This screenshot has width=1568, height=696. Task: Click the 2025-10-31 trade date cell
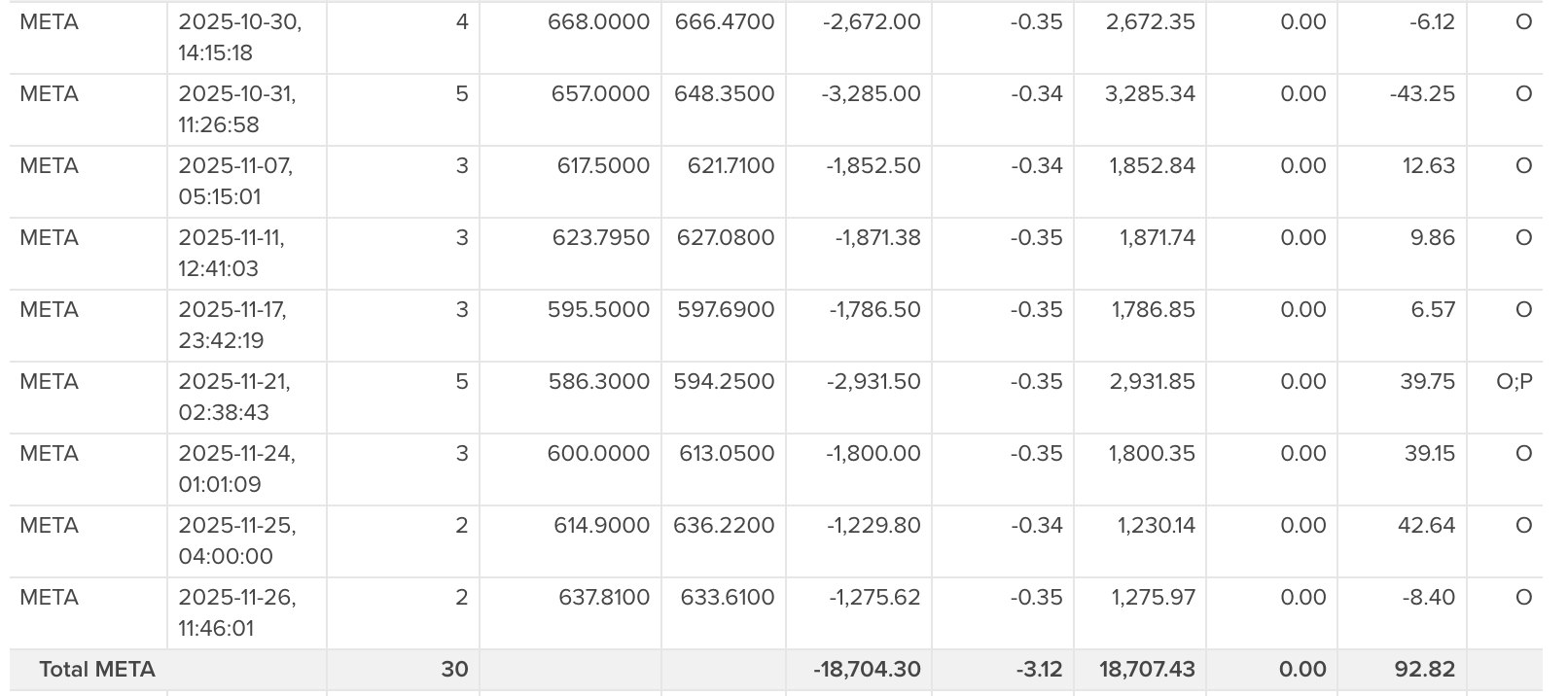pyautogui.click(x=237, y=109)
